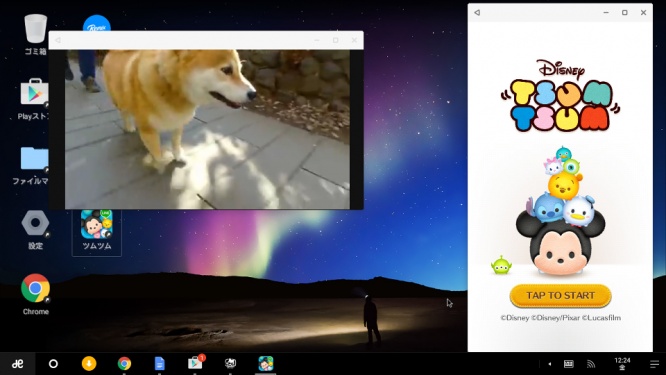Open the Remix OS start menu
This screenshot has width=666, height=375.
point(17,364)
